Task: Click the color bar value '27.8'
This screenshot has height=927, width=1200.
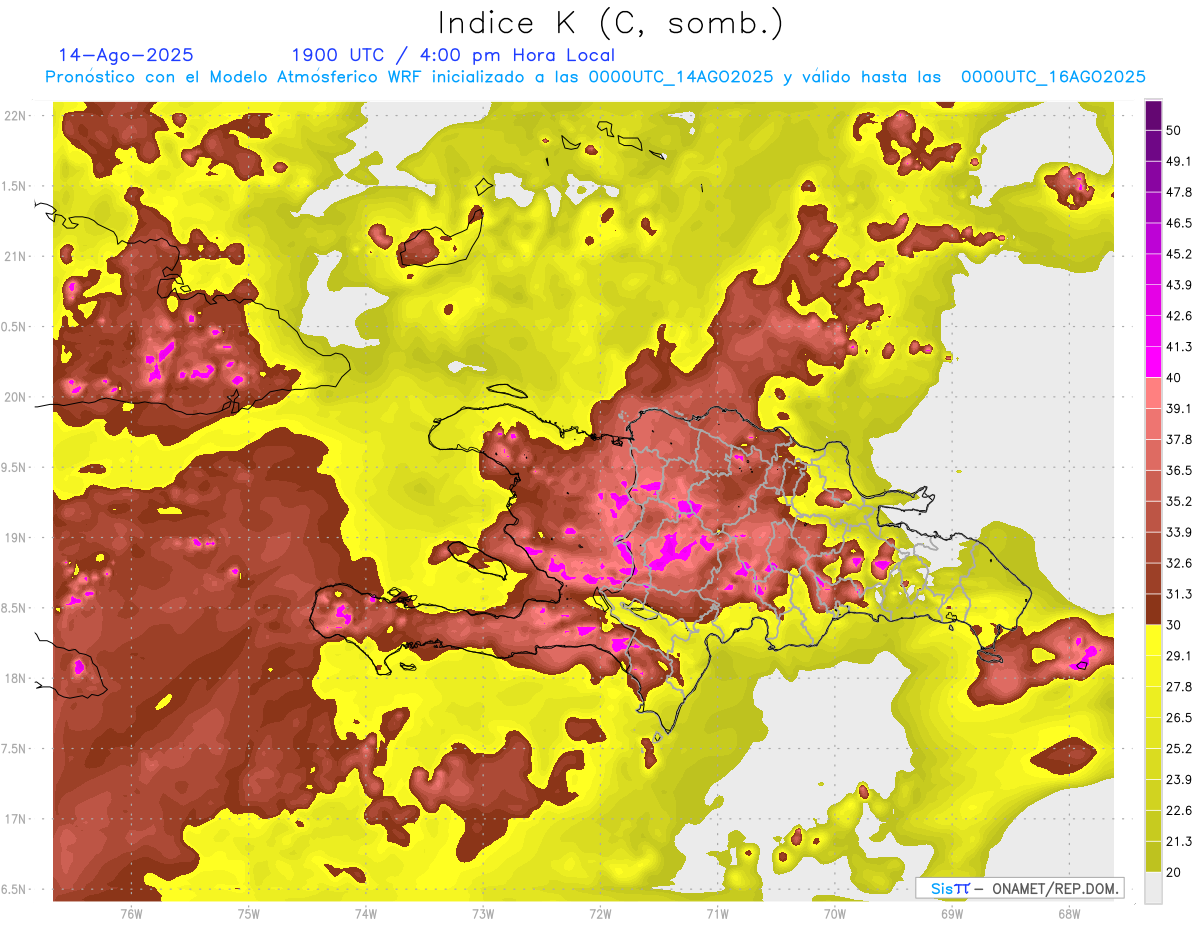Action: point(1179,687)
